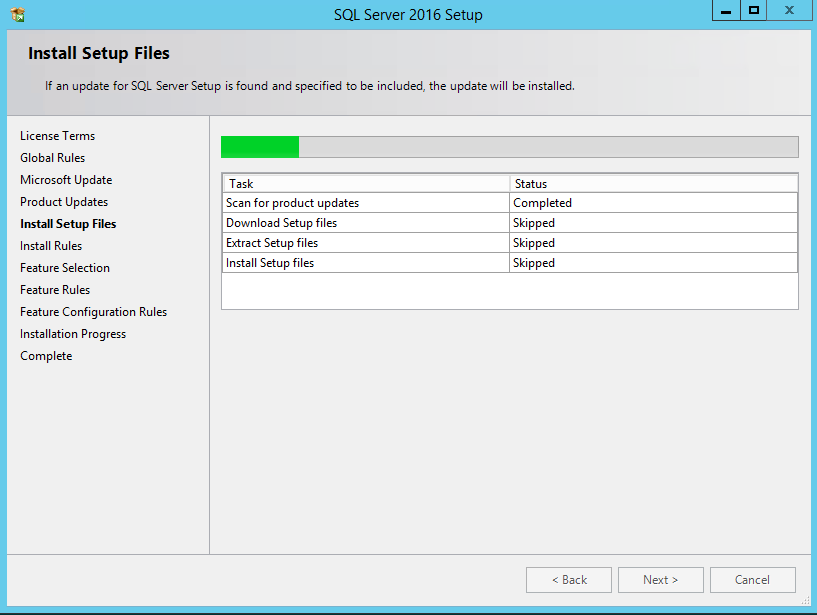The width and height of the screenshot is (817, 615).
Task: Click the Status column header
Action: pyautogui.click(x=653, y=184)
